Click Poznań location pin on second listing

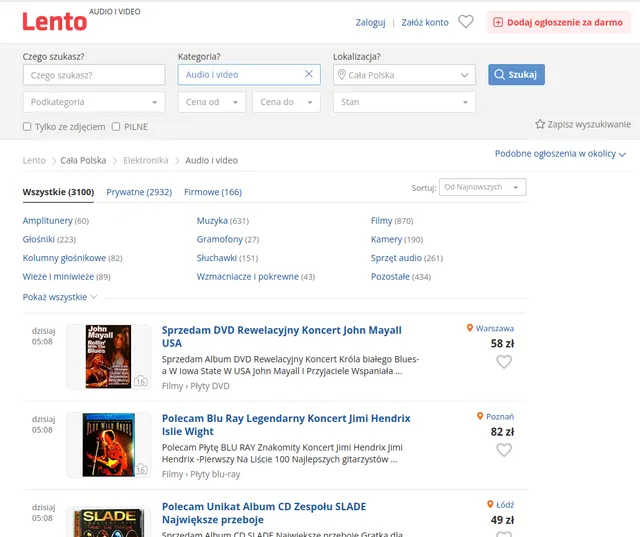point(481,416)
